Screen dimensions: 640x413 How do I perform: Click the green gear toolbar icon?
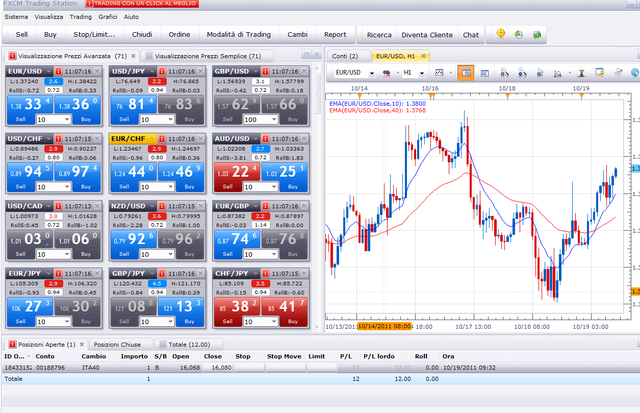click(537, 35)
